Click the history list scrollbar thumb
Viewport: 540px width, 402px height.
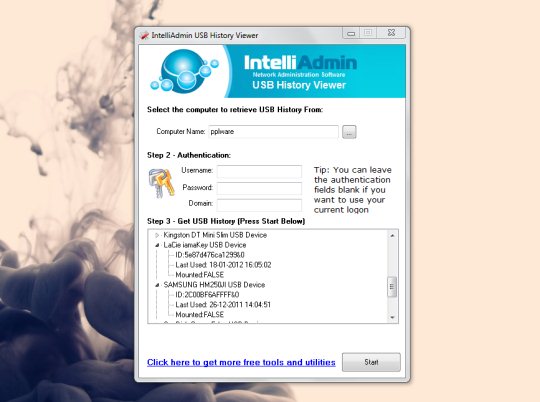392,287
